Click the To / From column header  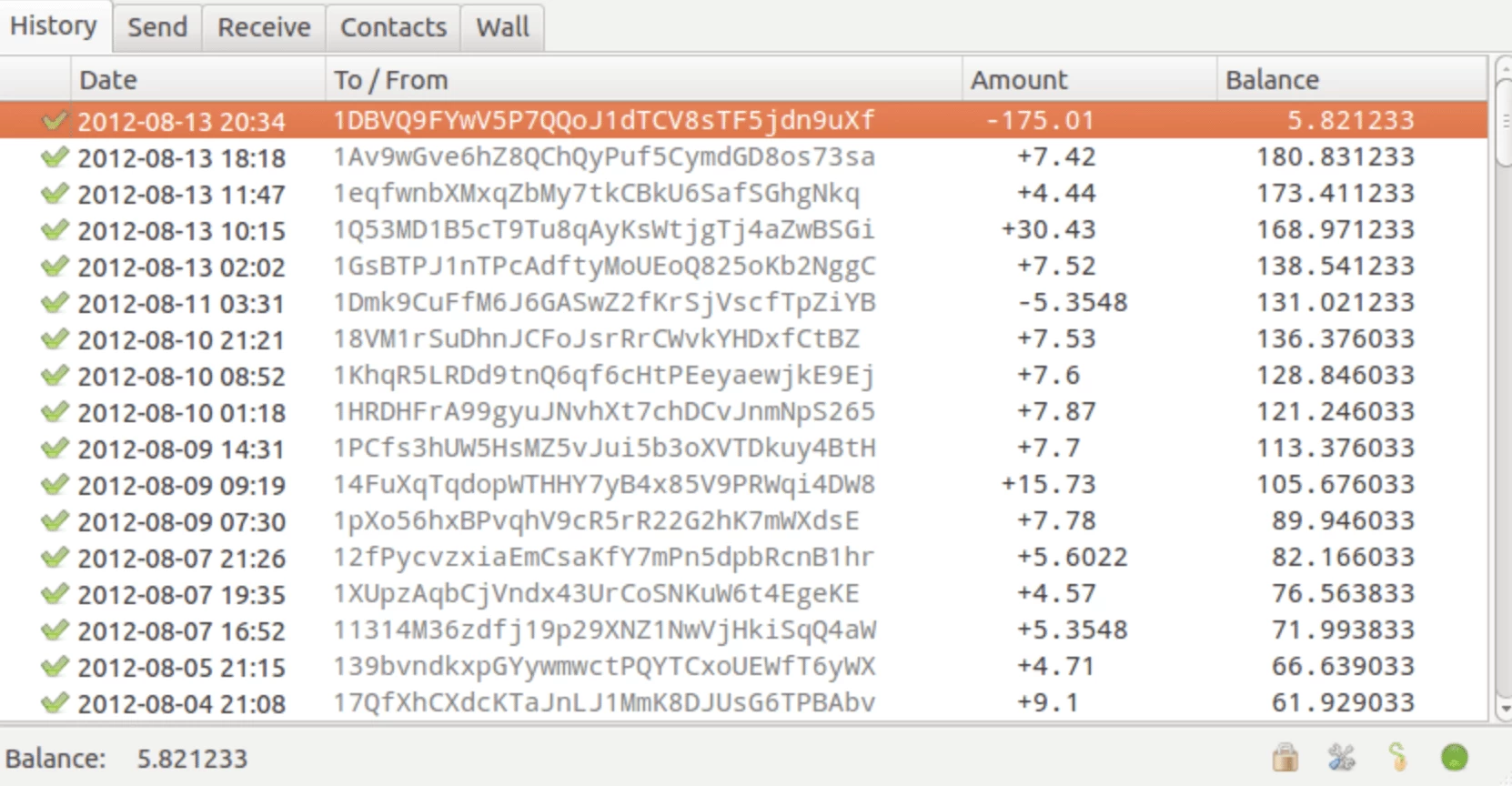[x=642, y=80]
